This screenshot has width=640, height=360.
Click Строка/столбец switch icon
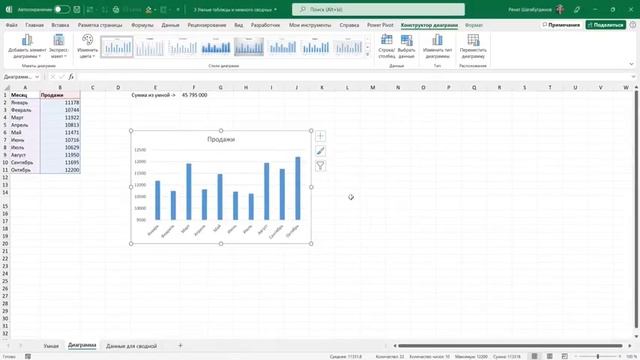[x=386, y=46]
